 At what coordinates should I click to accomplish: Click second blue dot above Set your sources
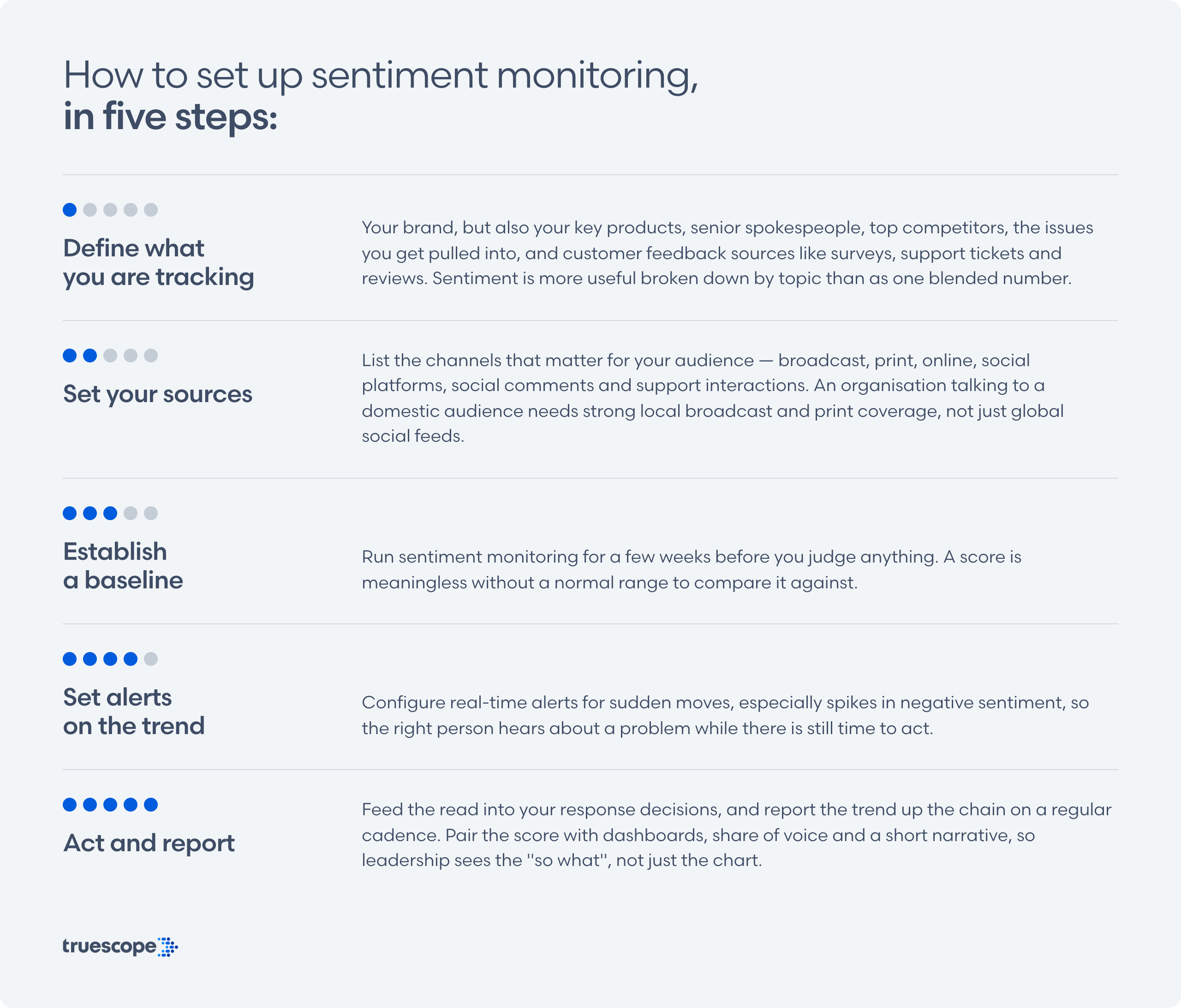[90, 356]
